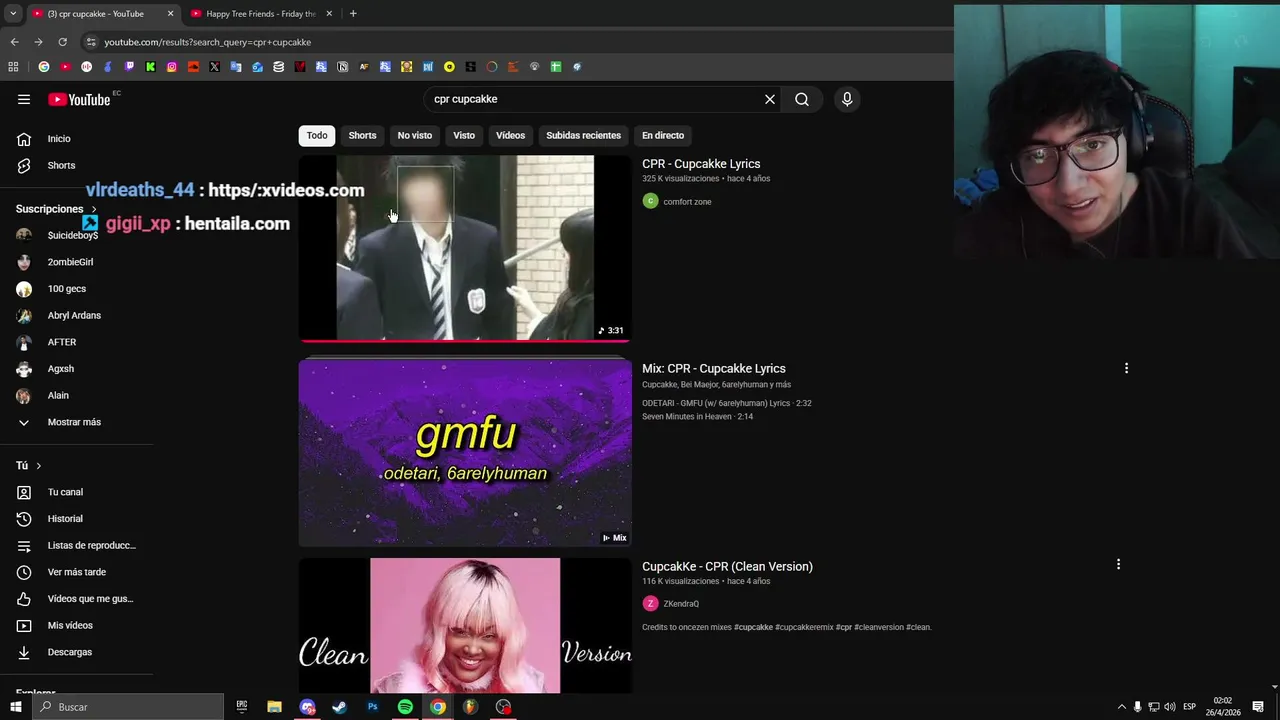Expand the 'Suscripciones' section arrow

(x=94, y=209)
